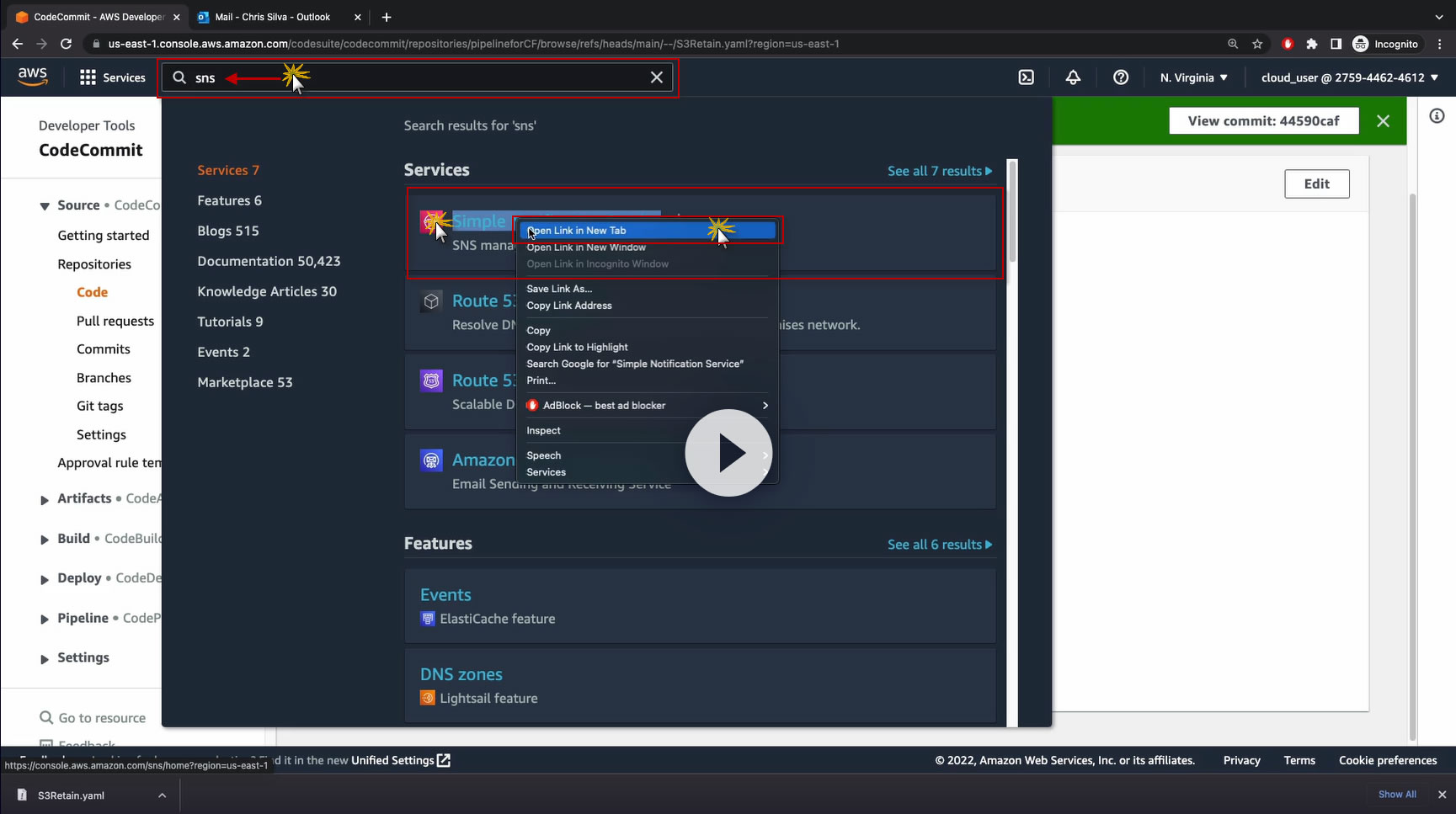Expand the Artifacts section
Viewport: 1456px width, 814px height.
[45, 500]
